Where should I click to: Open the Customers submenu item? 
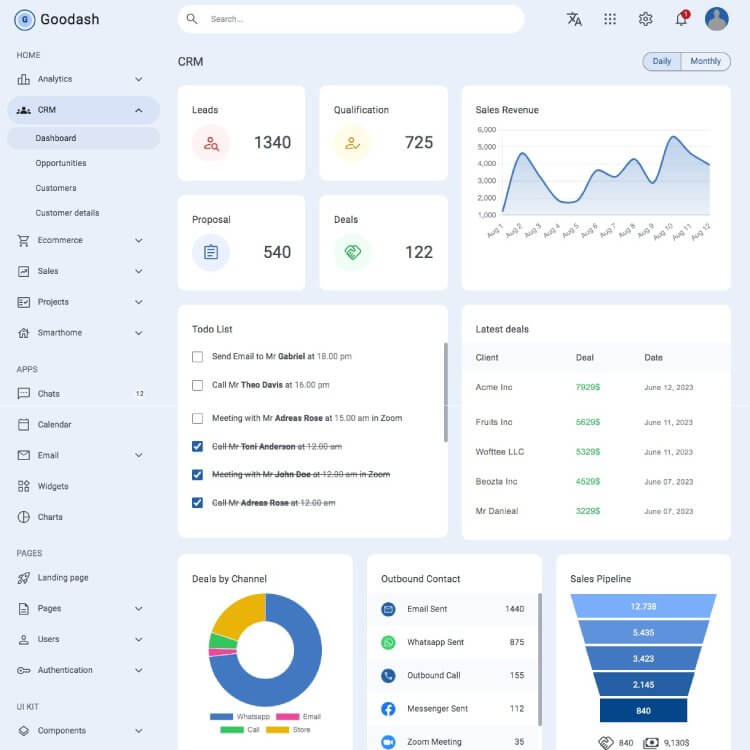click(x=84, y=188)
